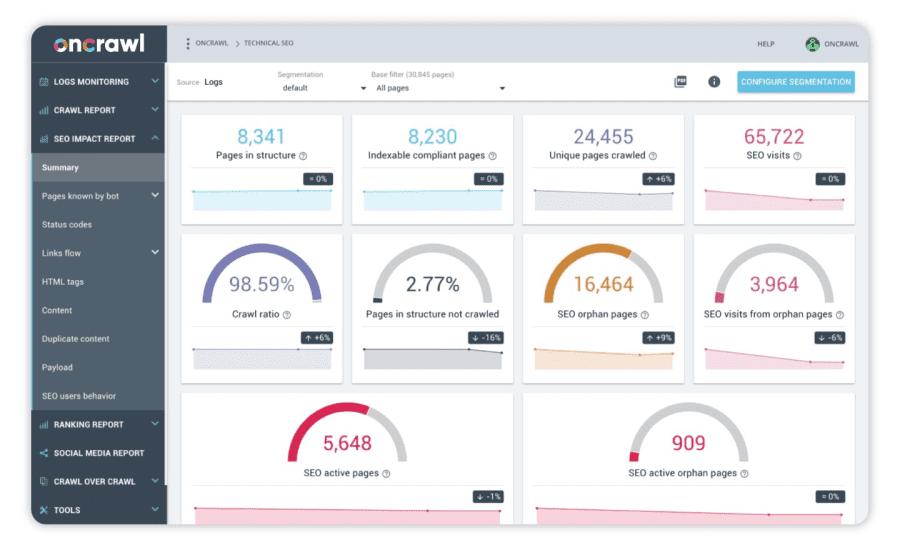
Task: Expand the Ranking Report section
Action: (155, 424)
